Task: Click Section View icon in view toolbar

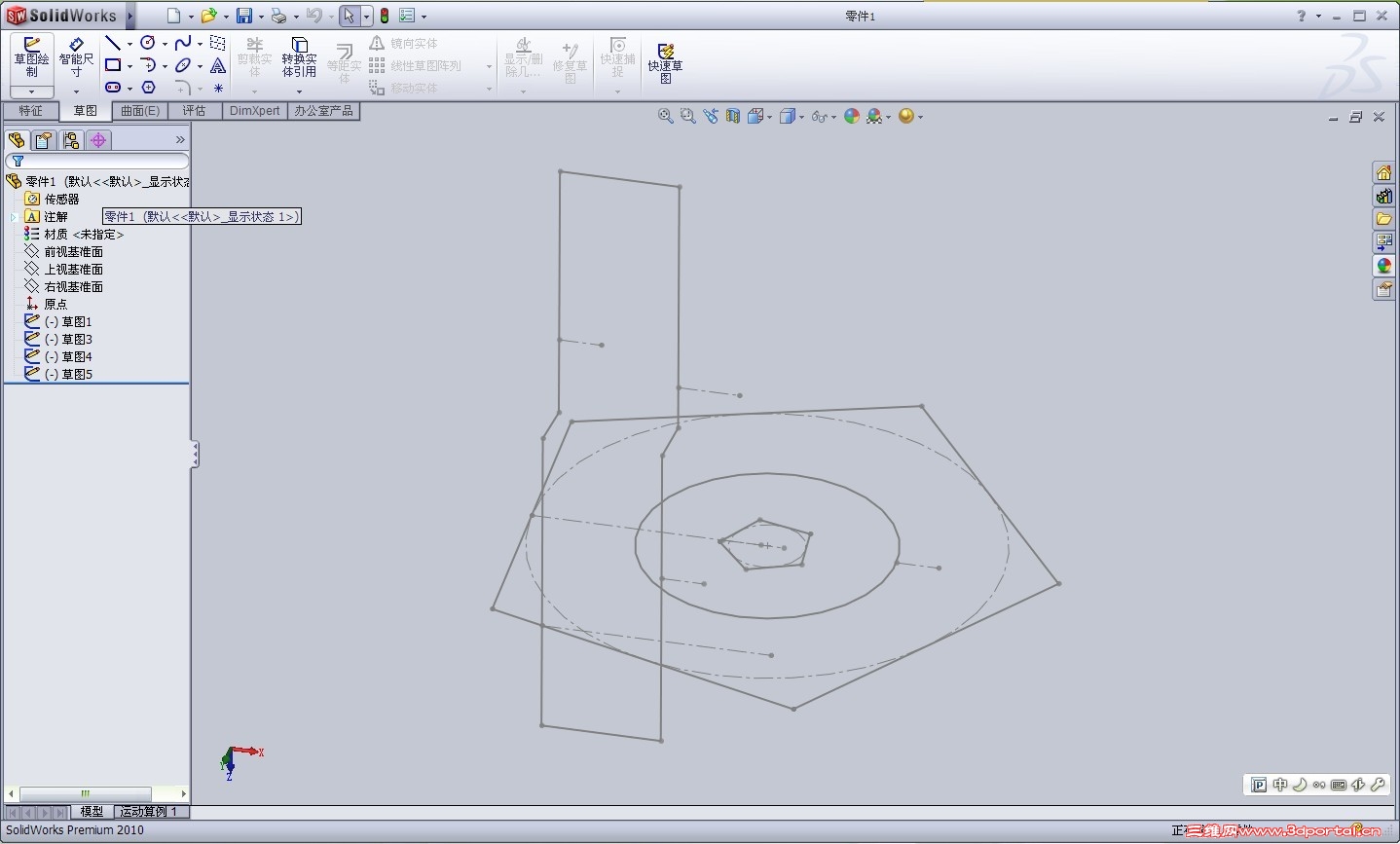Action: 733,116
